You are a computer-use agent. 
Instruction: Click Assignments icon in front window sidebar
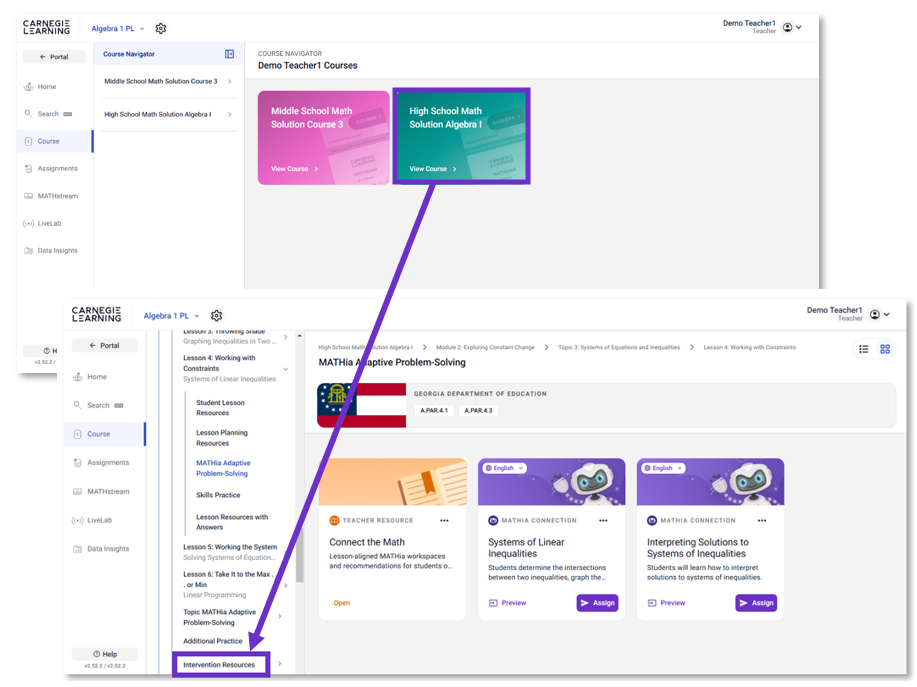(x=77, y=462)
